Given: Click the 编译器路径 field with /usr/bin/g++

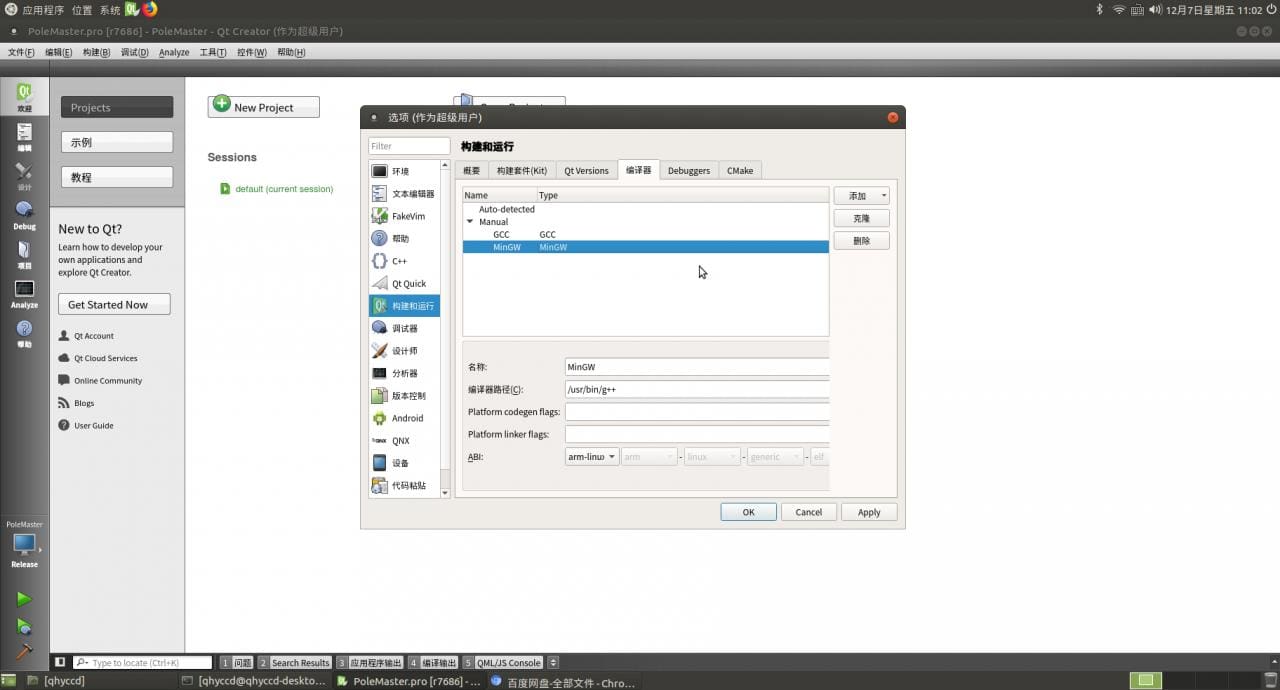Looking at the screenshot, I should 697,390.
